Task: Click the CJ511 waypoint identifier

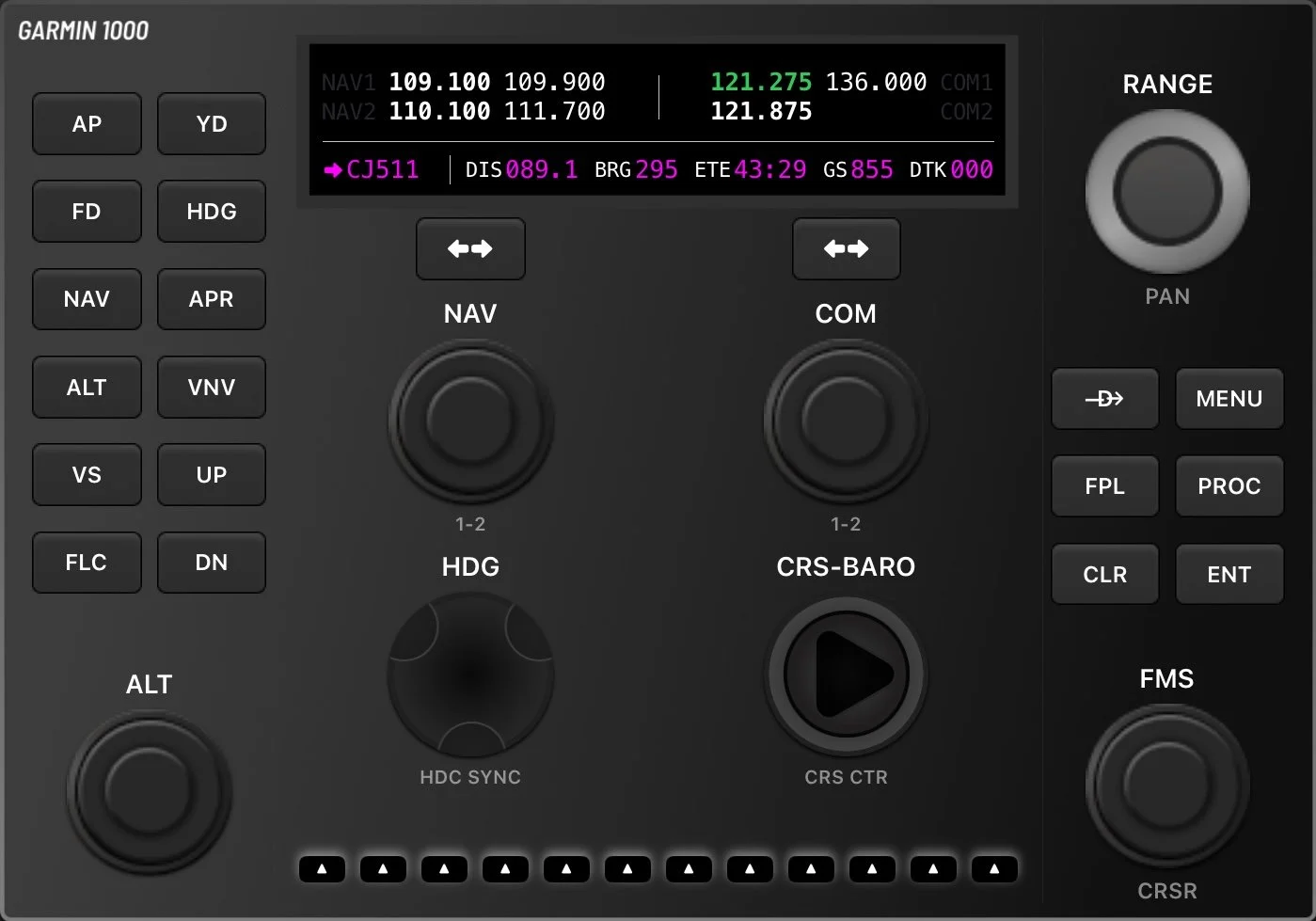Action: (x=382, y=169)
